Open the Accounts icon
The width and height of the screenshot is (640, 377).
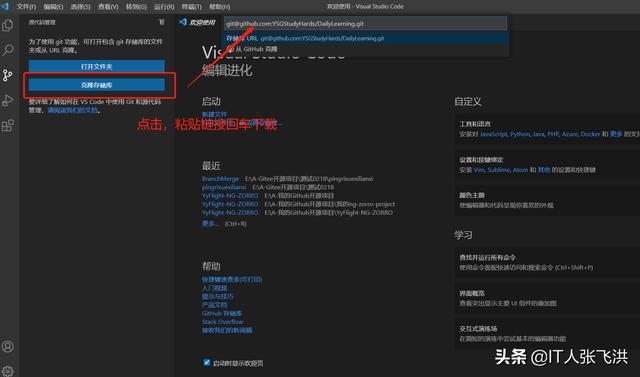[x=8, y=346]
